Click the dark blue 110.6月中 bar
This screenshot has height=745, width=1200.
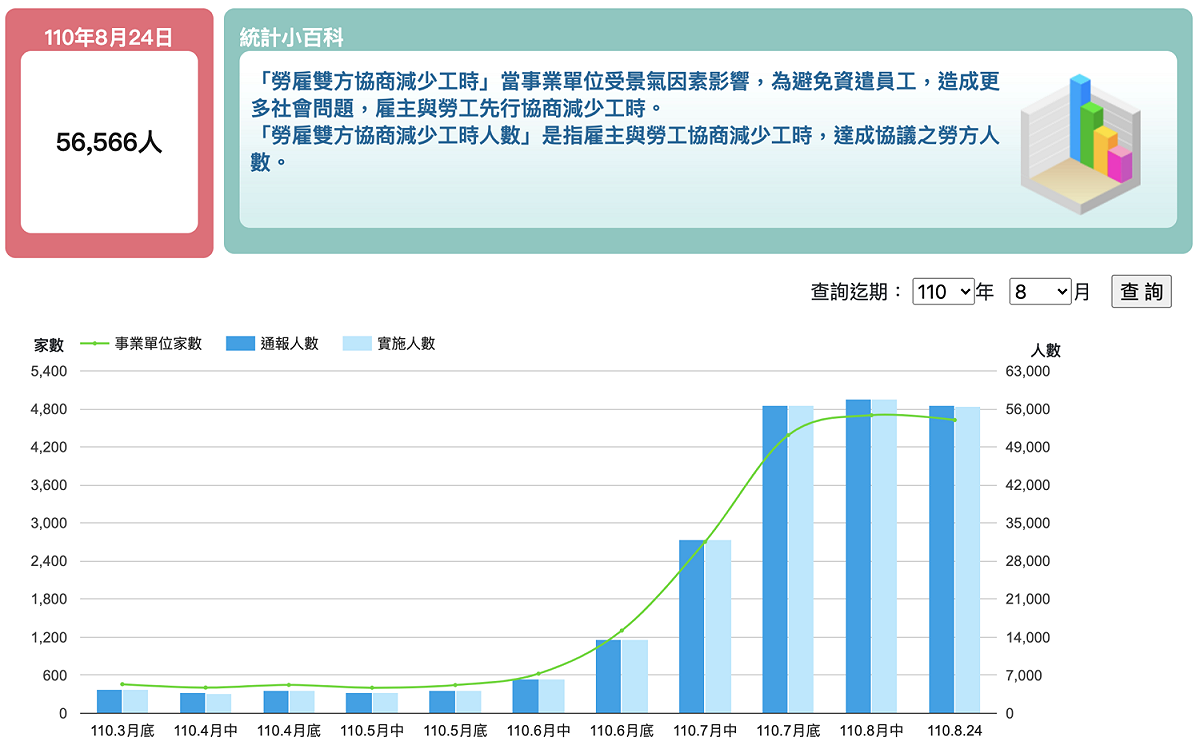pyautogui.click(x=525, y=696)
